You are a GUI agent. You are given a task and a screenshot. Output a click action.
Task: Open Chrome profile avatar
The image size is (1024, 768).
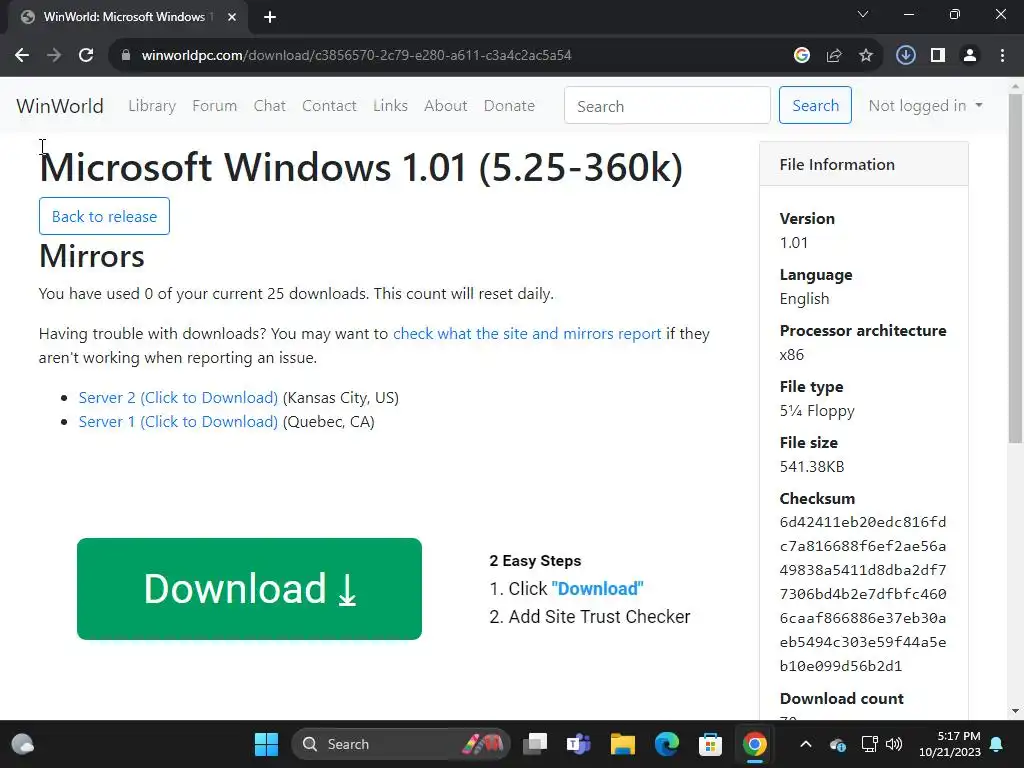click(970, 56)
